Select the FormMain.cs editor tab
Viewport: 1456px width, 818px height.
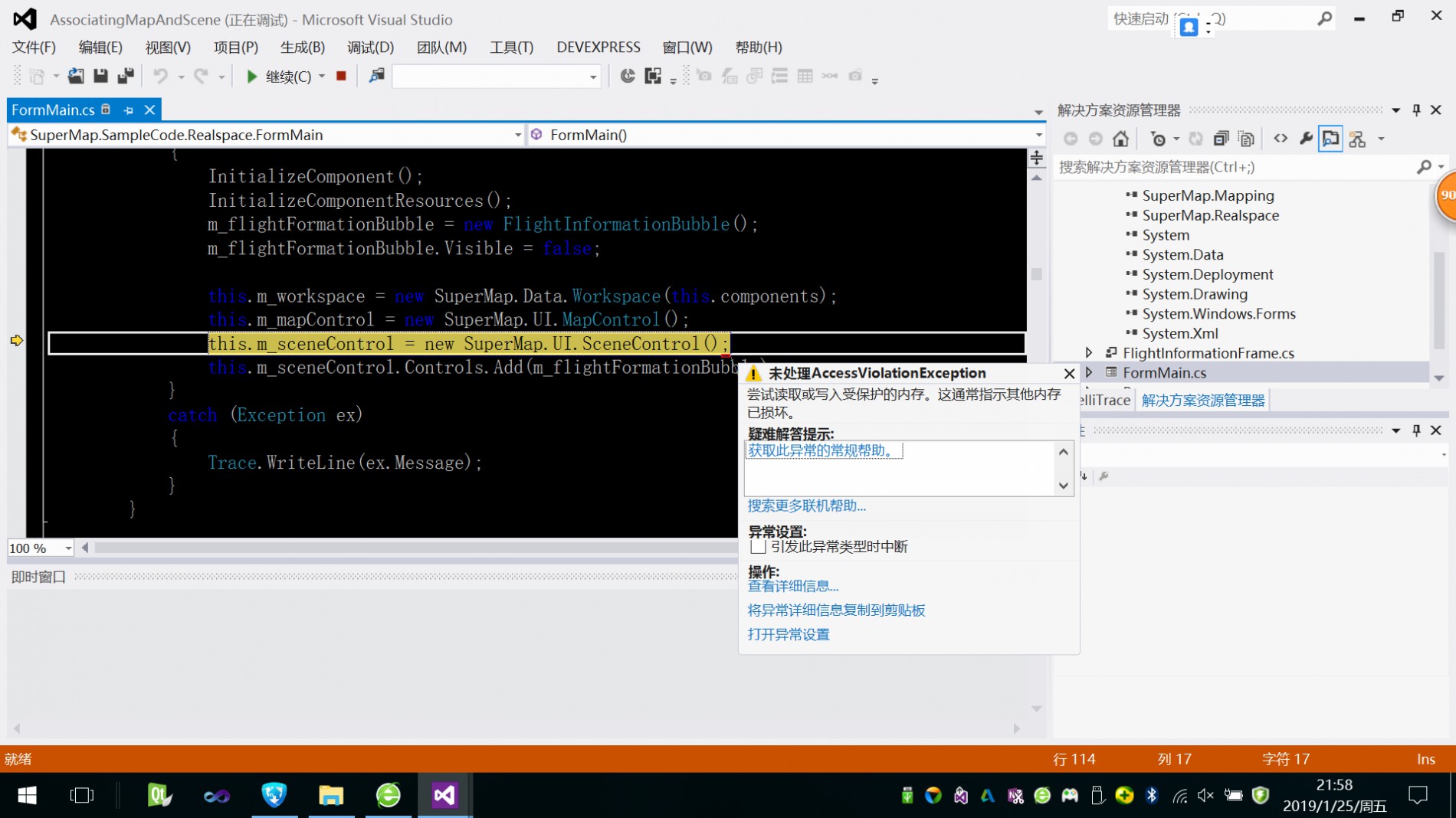(x=53, y=110)
